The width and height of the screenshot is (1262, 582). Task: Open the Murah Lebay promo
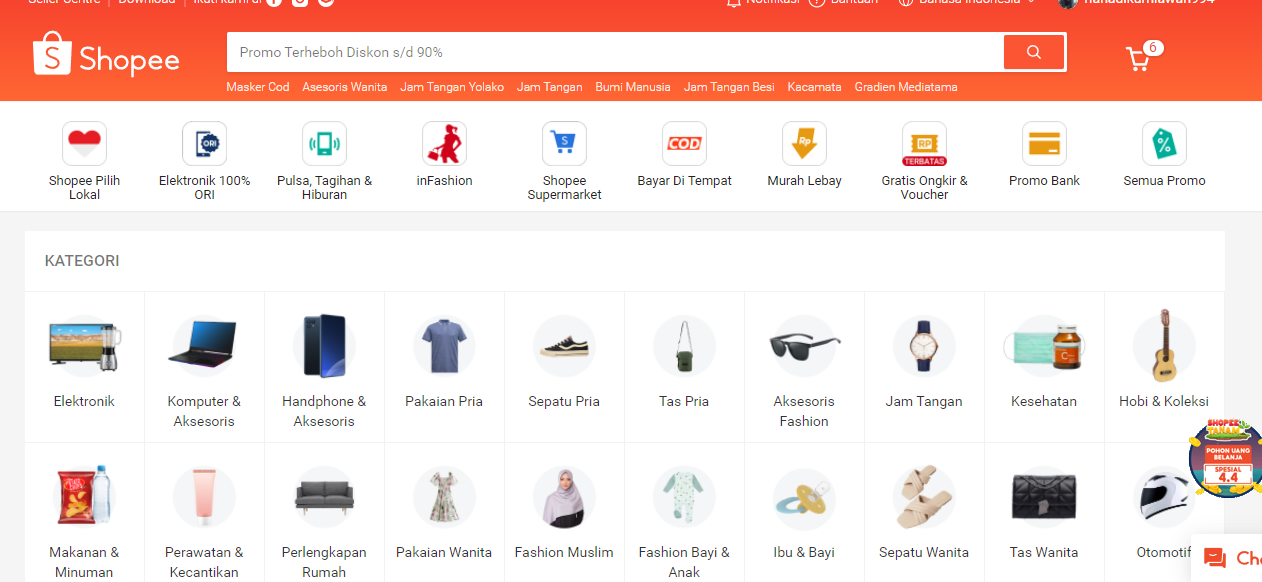[805, 155]
